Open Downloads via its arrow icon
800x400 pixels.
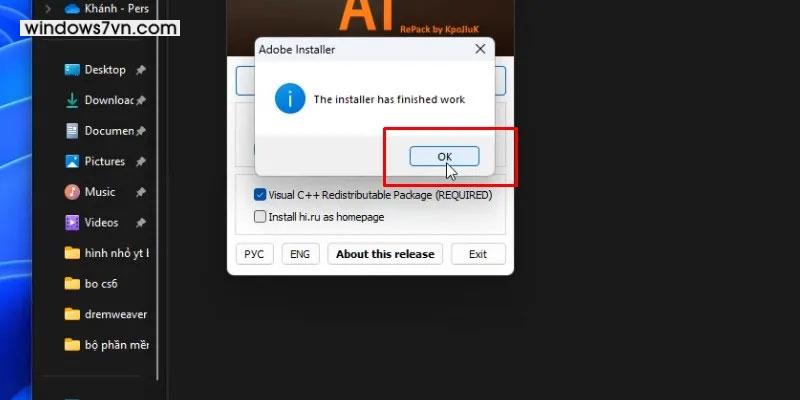72,101
